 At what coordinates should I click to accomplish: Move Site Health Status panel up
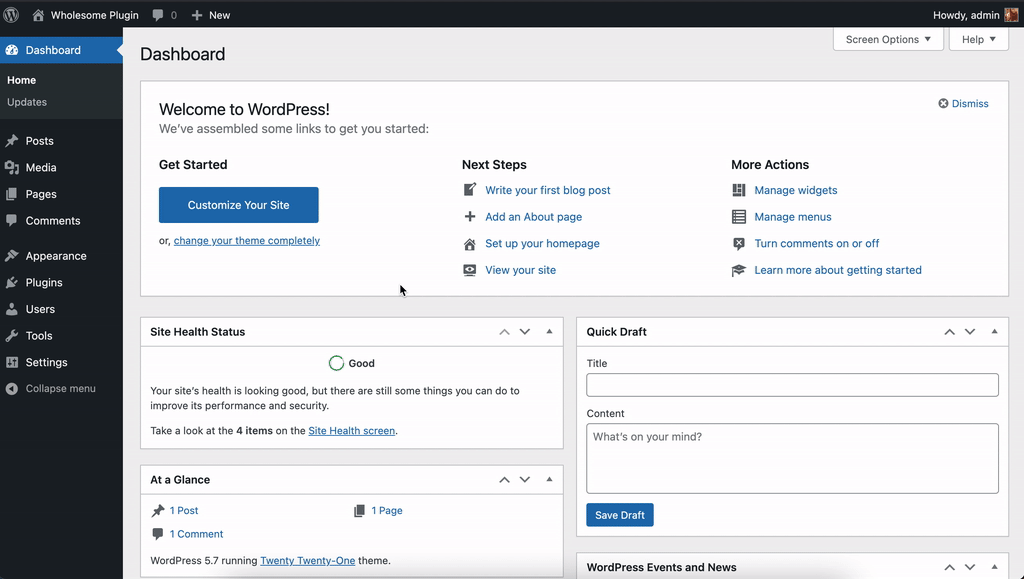[504, 332]
